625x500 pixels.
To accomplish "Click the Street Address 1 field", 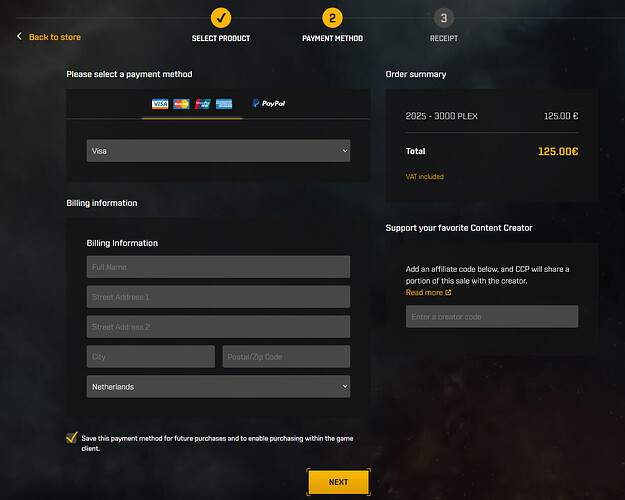I will pyautogui.click(x=218, y=297).
